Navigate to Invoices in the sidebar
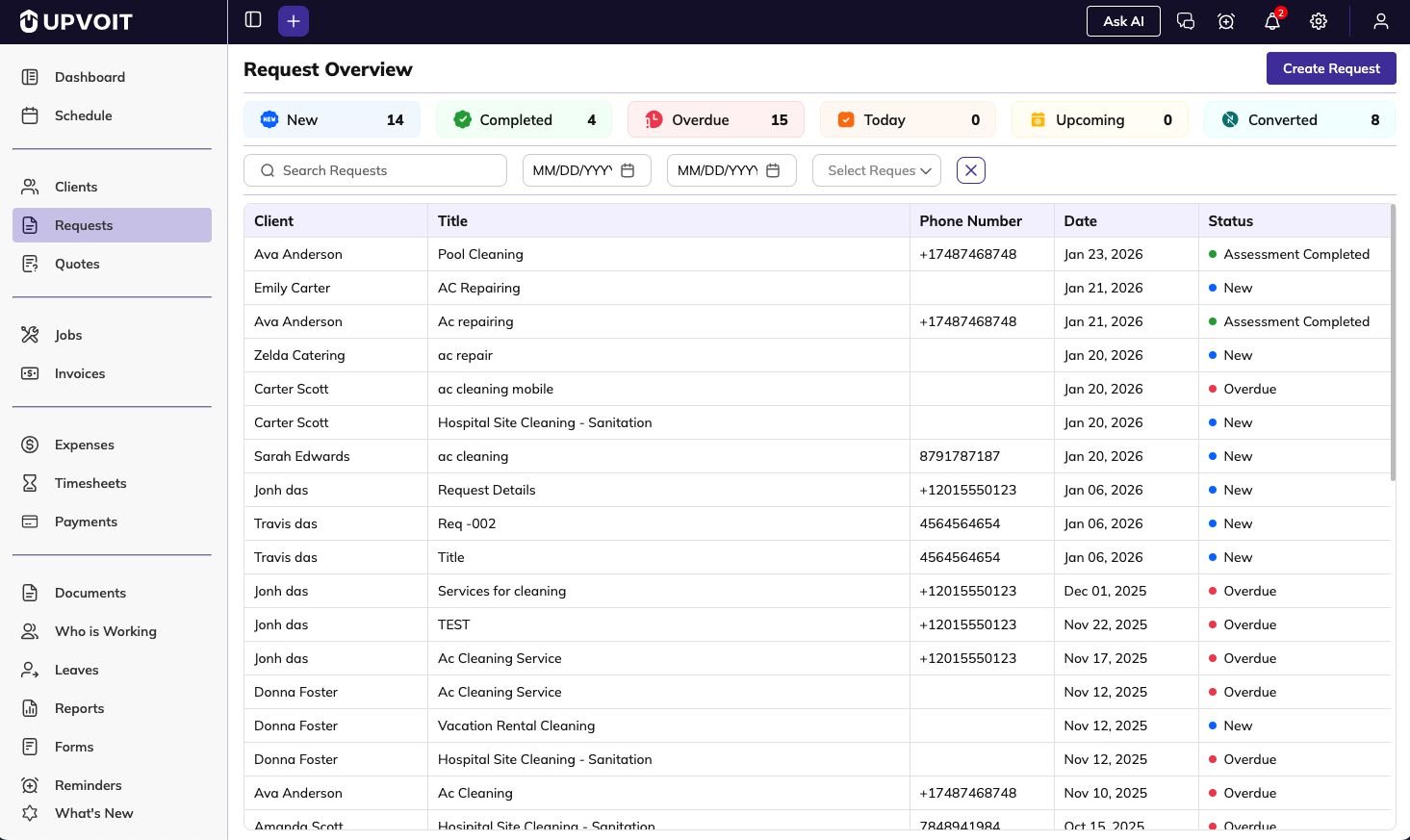Screen dimensions: 1410x840 79,373
